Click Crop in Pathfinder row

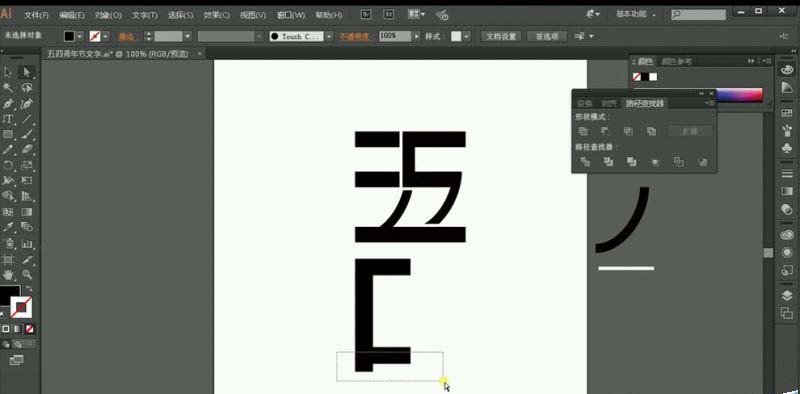[656, 162]
